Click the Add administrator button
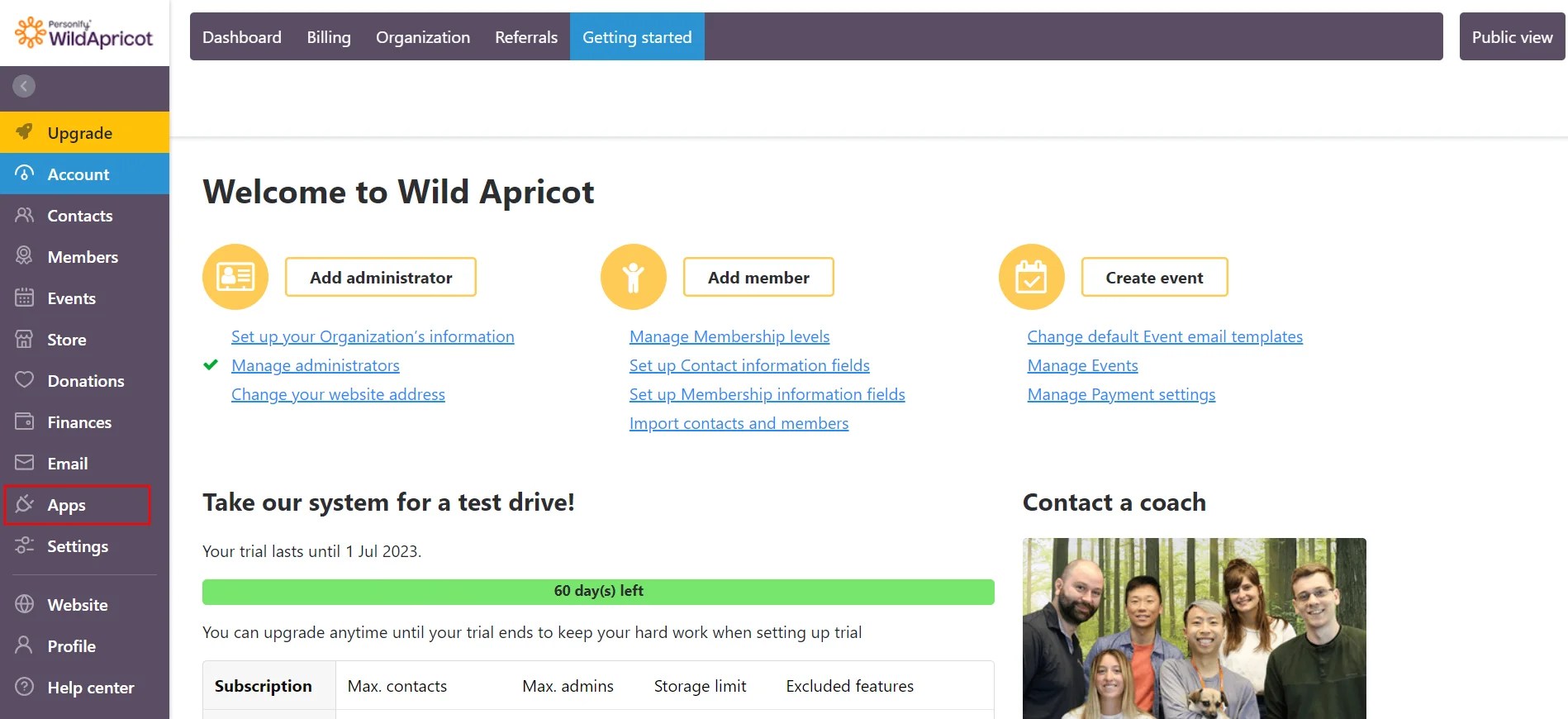The width and height of the screenshot is (1568, 719). coord(381,277)
